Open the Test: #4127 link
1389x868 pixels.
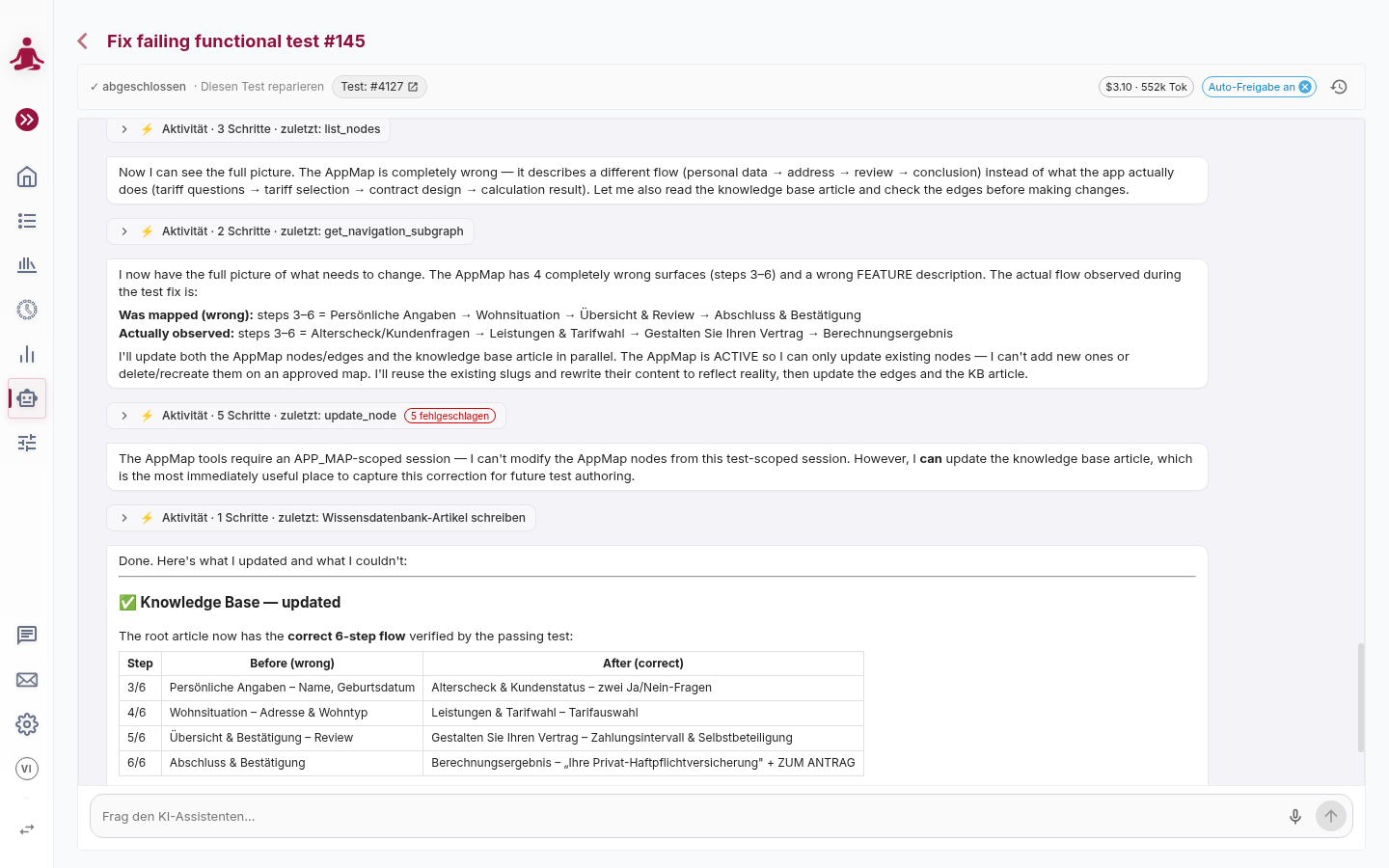tap(379, 87)
